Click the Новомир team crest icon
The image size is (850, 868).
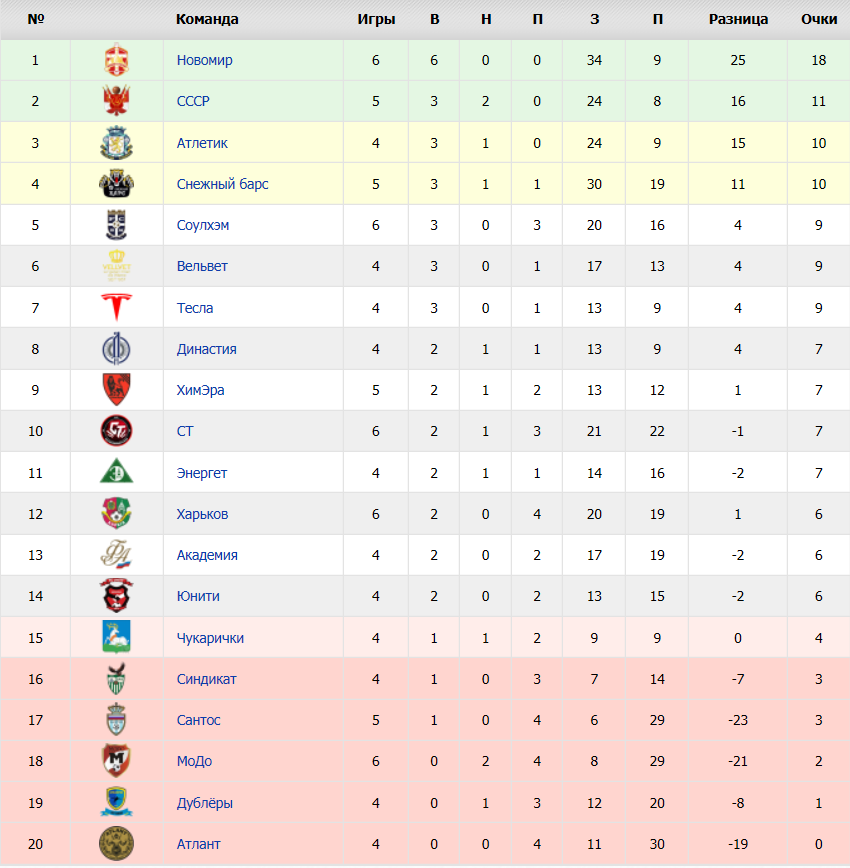(x=116, y=60)
